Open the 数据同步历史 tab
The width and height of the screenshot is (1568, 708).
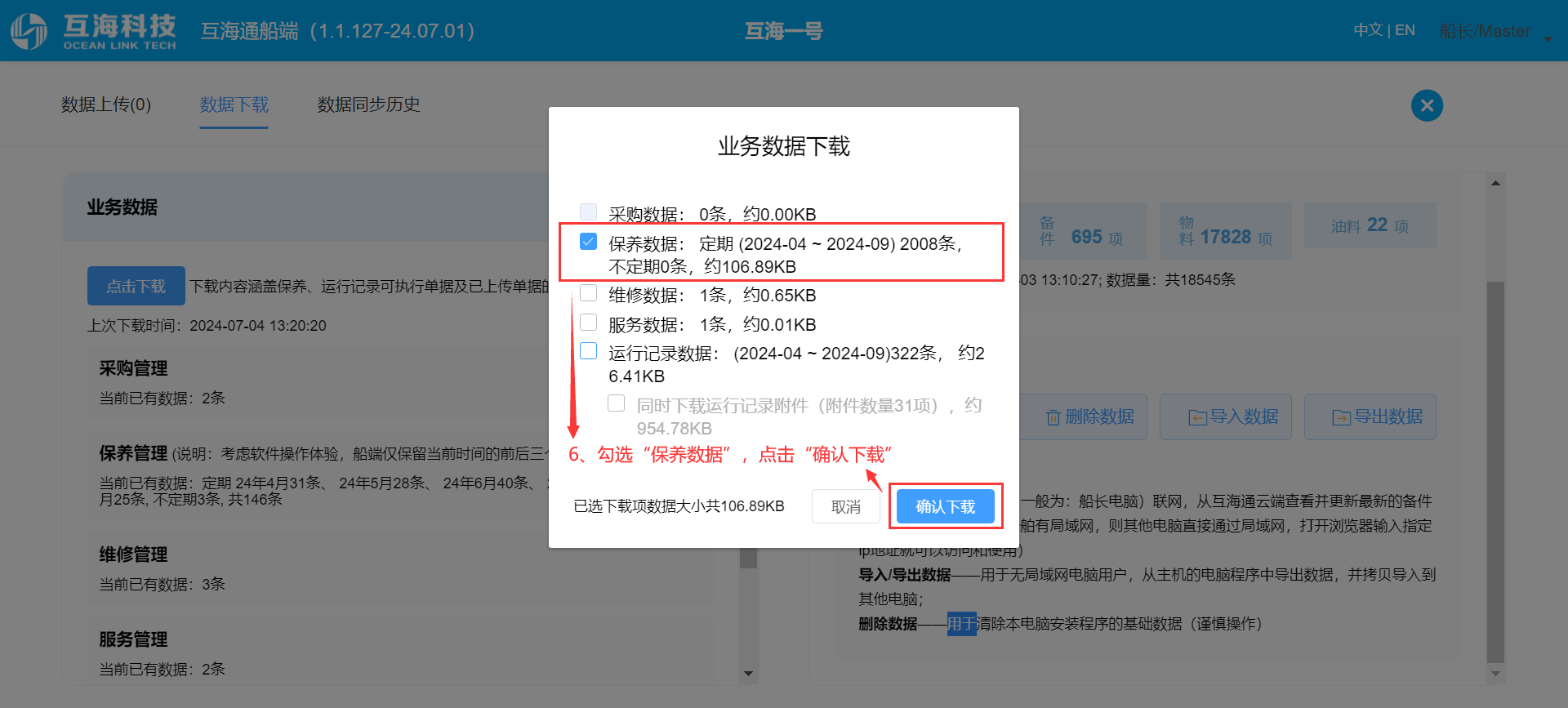tap(369, 105)
